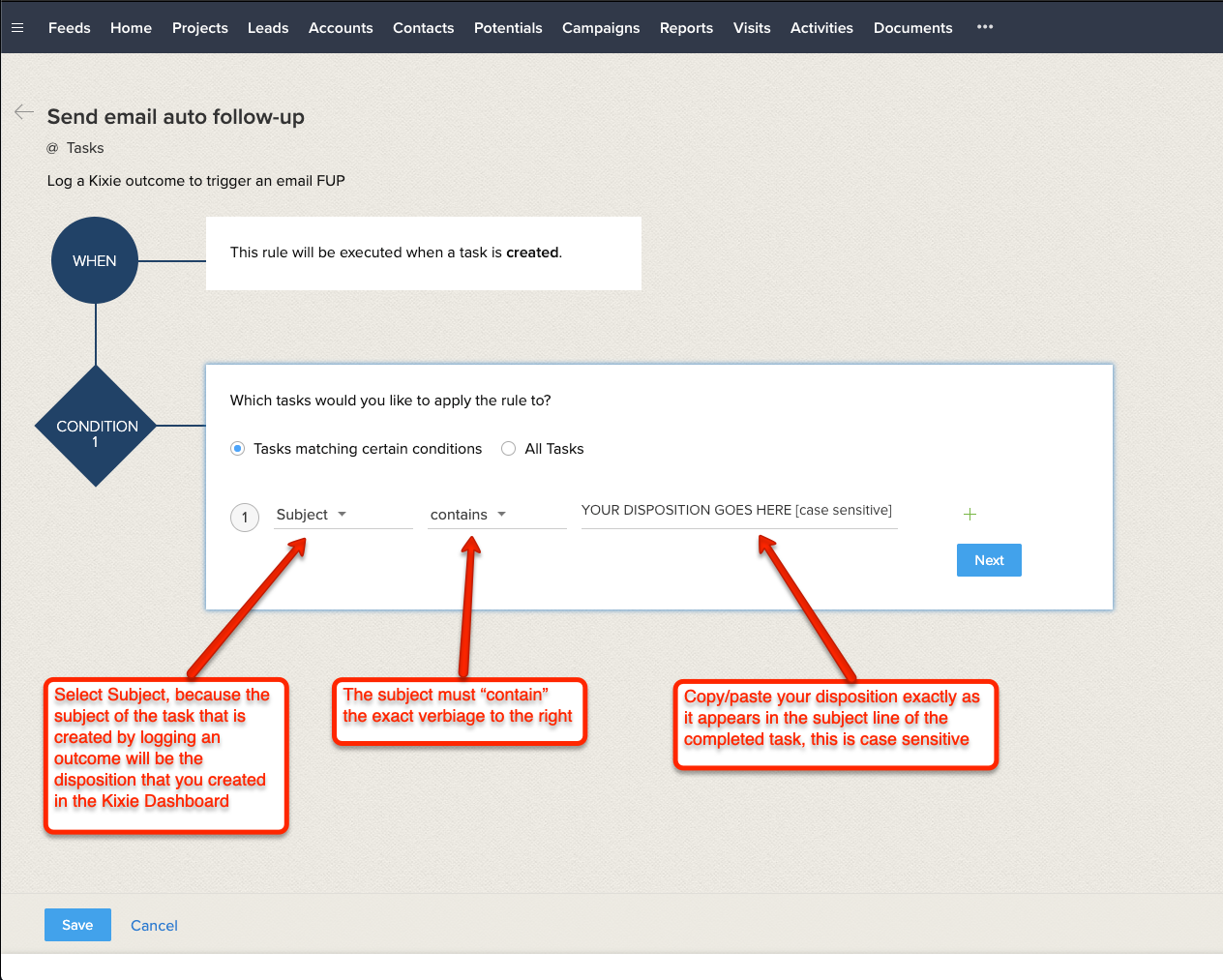Open the Home tab

pos(131,28)
